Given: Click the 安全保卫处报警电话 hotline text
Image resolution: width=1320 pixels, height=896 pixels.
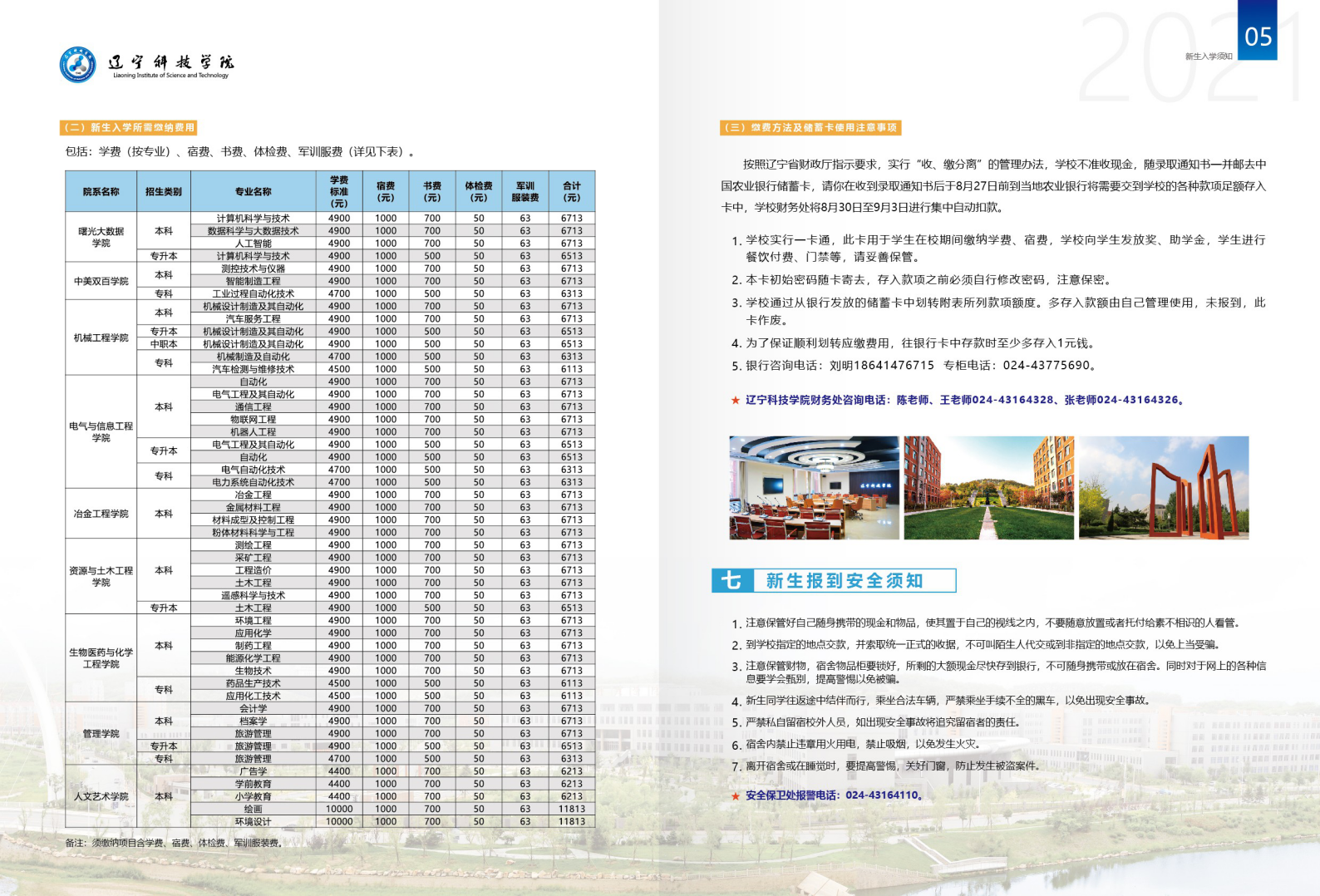Looking at the screenshot, I should pos(835,795).
